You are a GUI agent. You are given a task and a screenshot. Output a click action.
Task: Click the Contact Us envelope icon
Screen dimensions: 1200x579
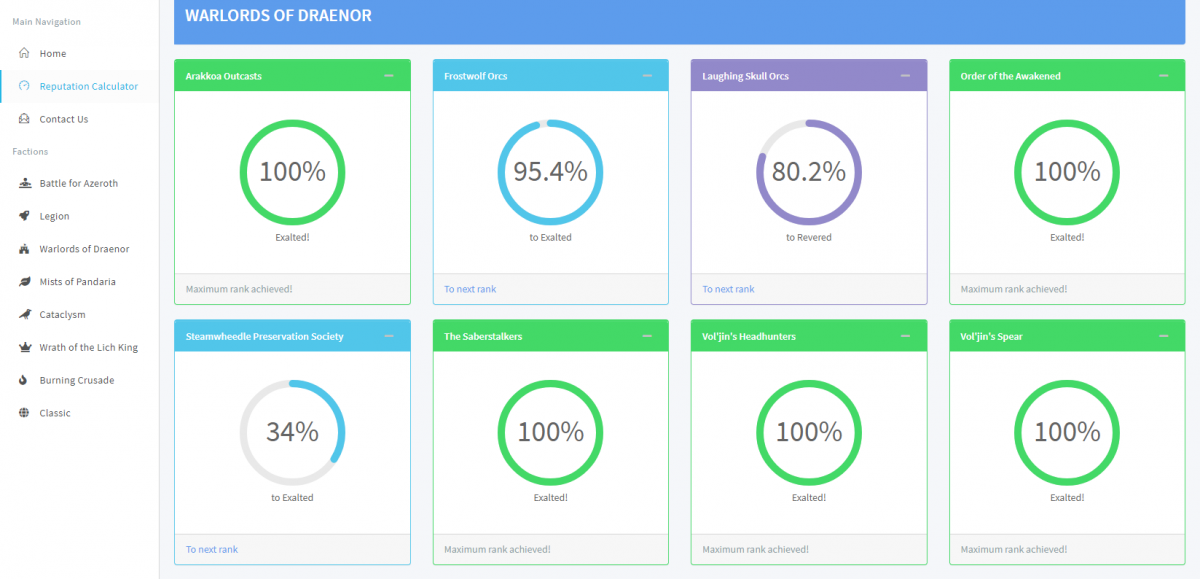24,119
